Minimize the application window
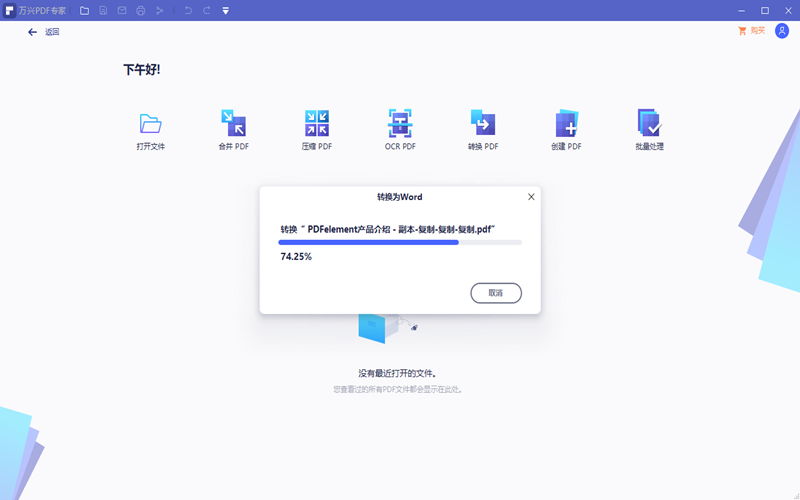 tap(742, 11)
